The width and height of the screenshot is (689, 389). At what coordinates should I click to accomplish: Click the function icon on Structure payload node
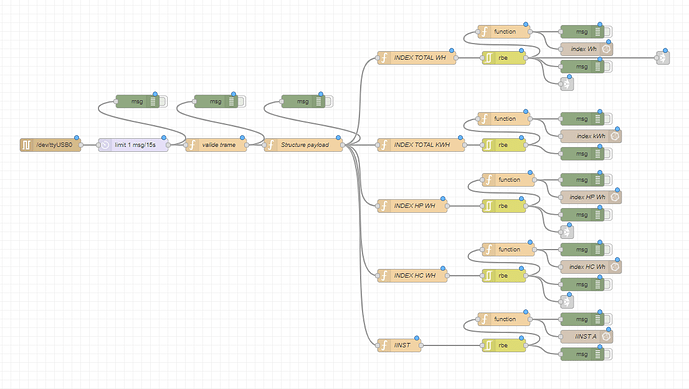point(271,145)
